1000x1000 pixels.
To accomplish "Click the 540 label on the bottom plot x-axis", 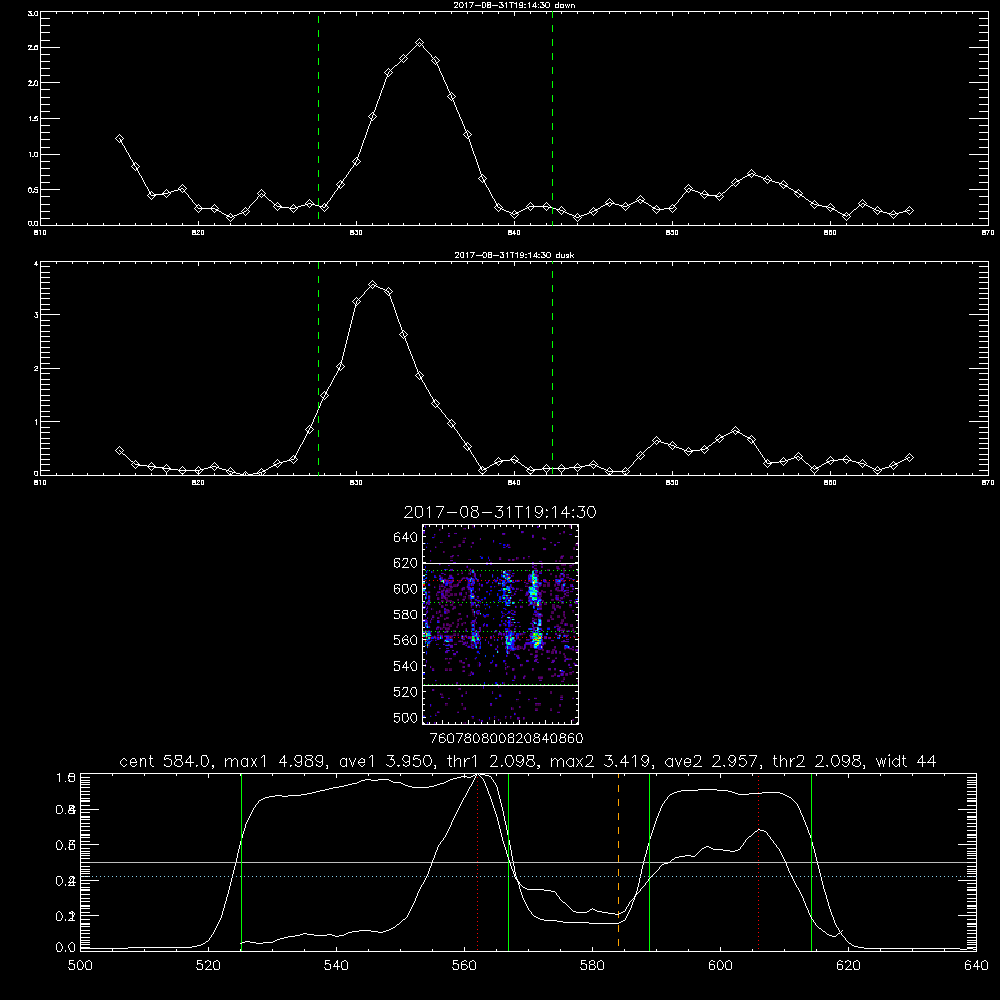I will click(336, 966).
